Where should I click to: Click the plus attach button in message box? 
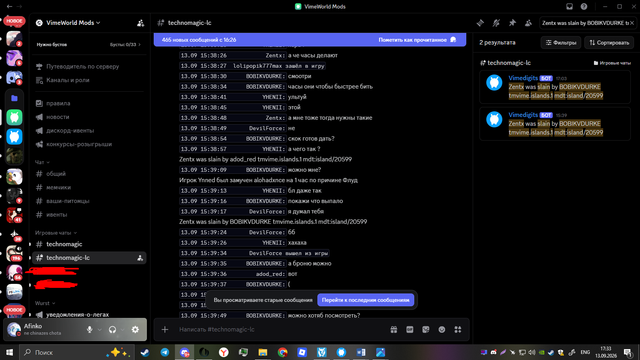pyautogui.click(x=164, y=329)
